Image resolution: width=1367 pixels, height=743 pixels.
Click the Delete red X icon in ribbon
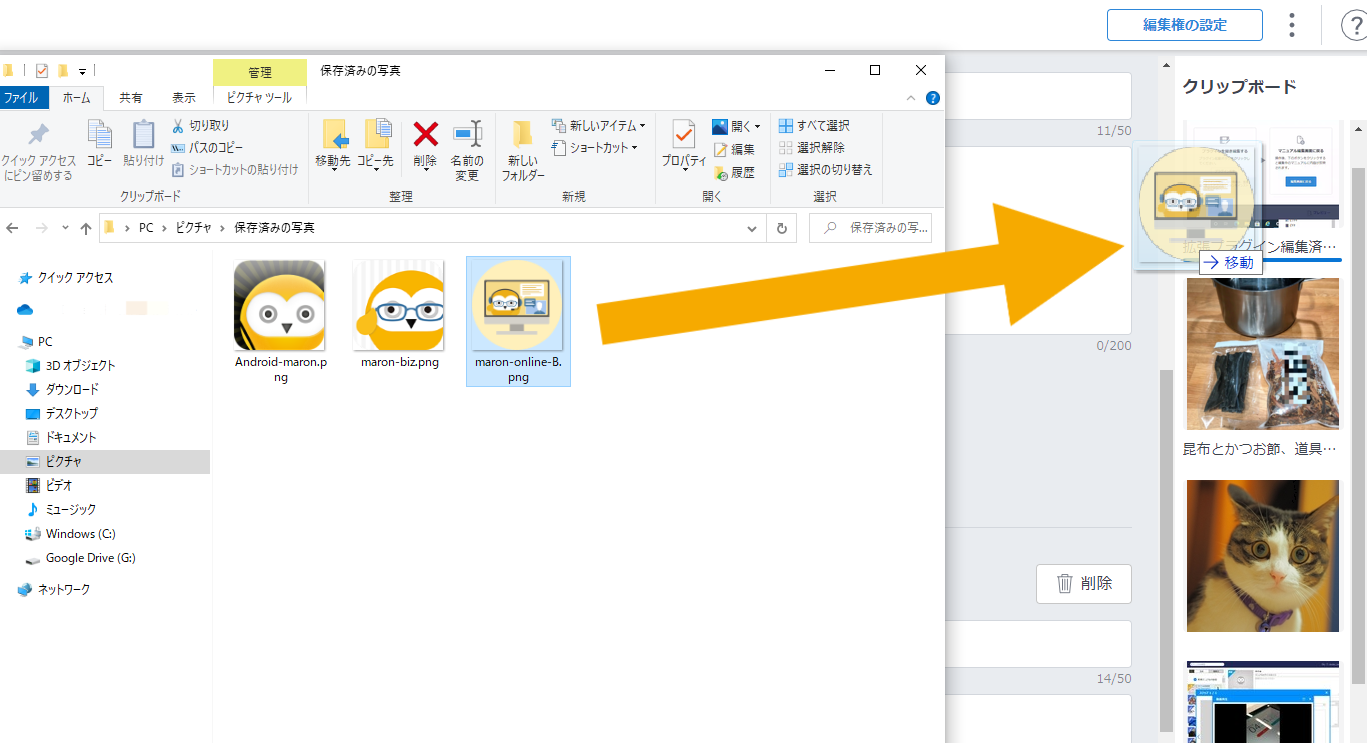coord(425,135)
